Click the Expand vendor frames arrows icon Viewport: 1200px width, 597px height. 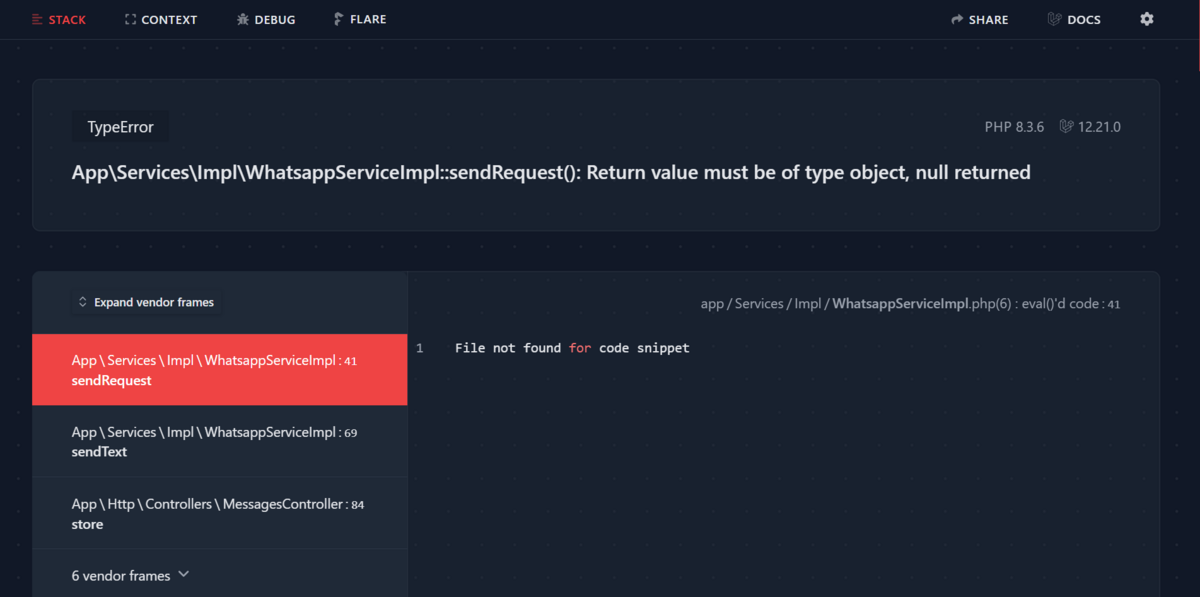83,302
